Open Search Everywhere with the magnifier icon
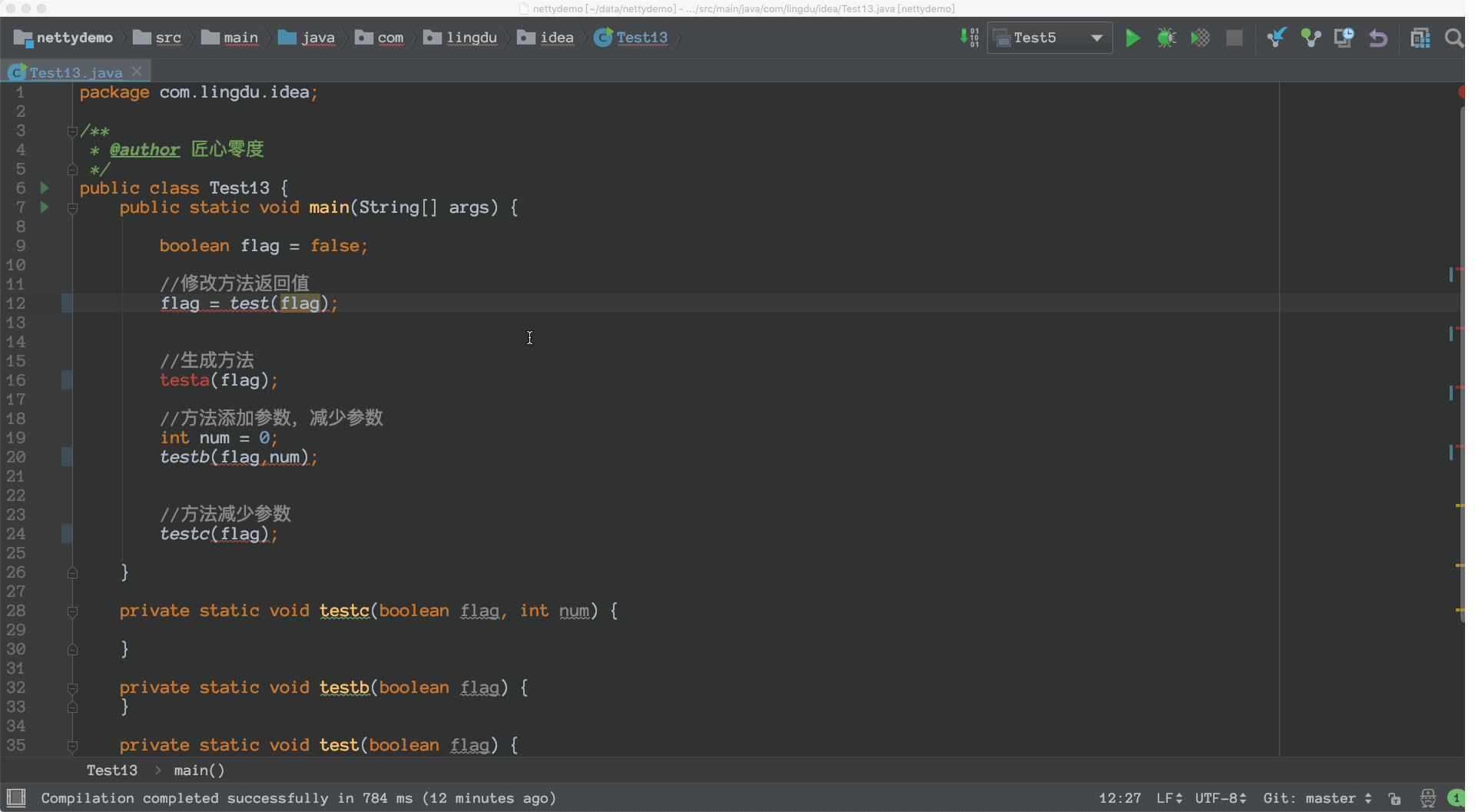The height and width of the screenshot is (812, 1475). click(1453, 38)
